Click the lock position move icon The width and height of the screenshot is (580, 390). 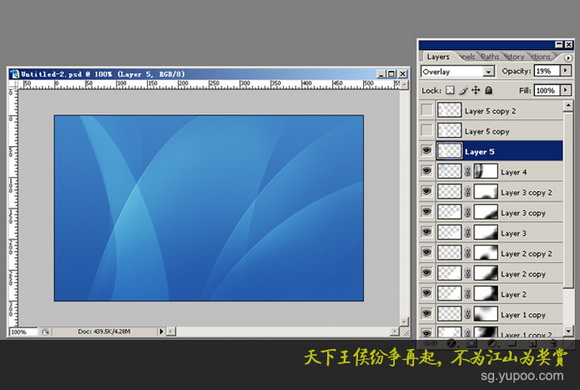(x=476, y=90)
